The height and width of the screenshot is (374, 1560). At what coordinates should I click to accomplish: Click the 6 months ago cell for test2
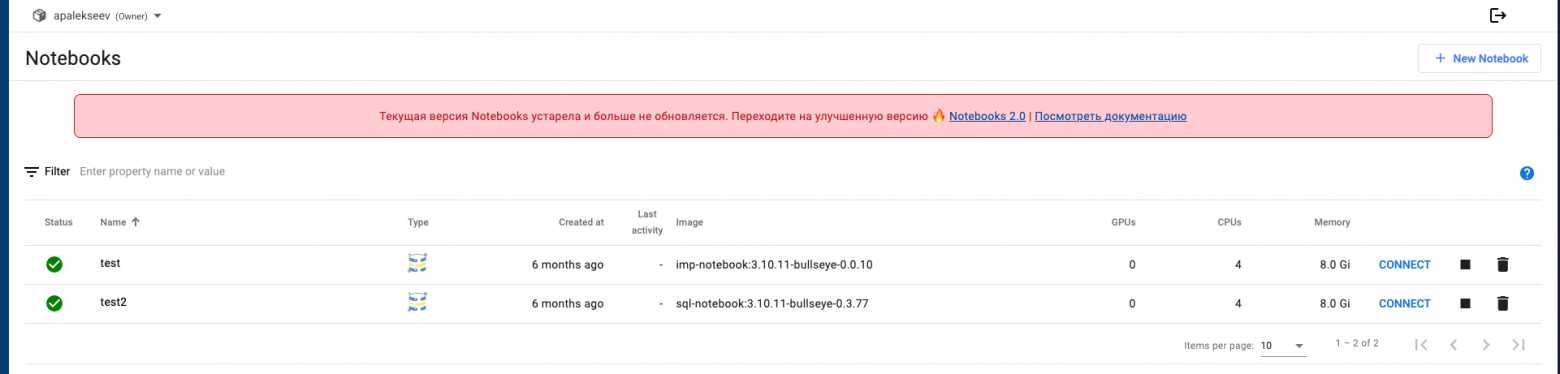567,303
